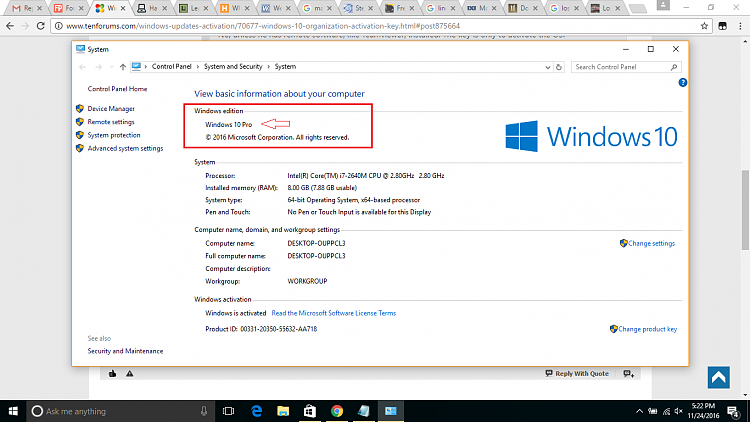Close the active Windows forum tab
Viewport: 750px width, 422px height.
(x=123, y=8)
